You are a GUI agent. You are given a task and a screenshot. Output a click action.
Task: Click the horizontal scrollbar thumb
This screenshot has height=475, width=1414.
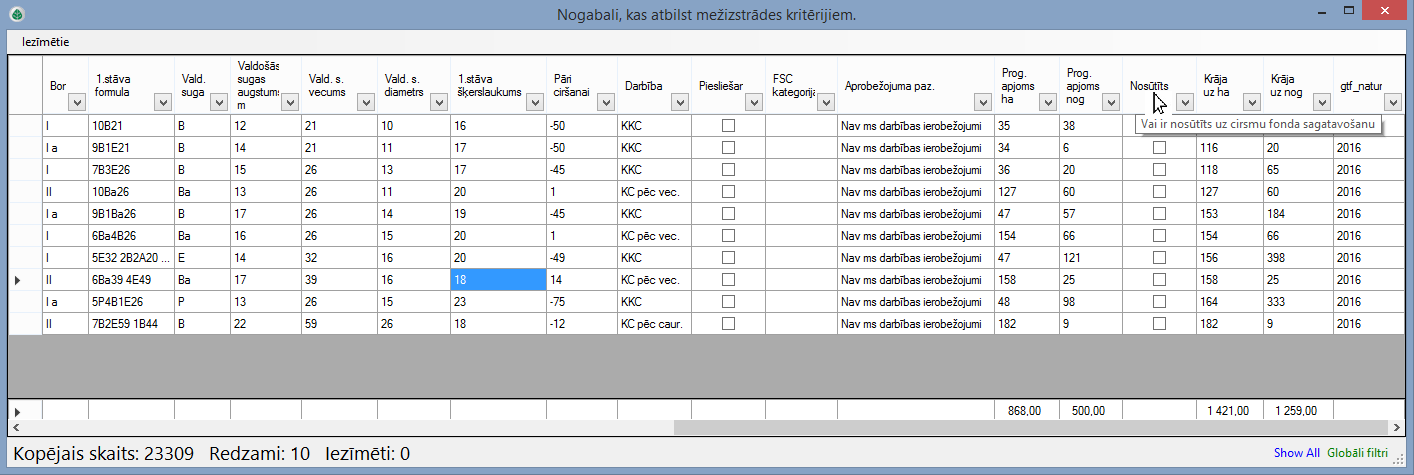point(1033,427)
